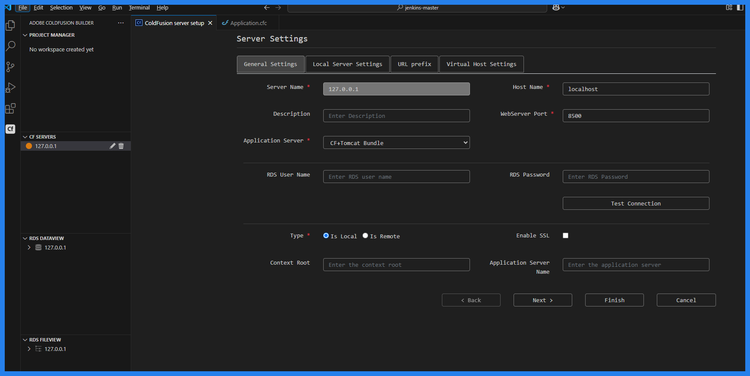This screenshot has width=750, height=376.
Task: Switch to the URL prefix tab
Action: click(x=414, y=64)
